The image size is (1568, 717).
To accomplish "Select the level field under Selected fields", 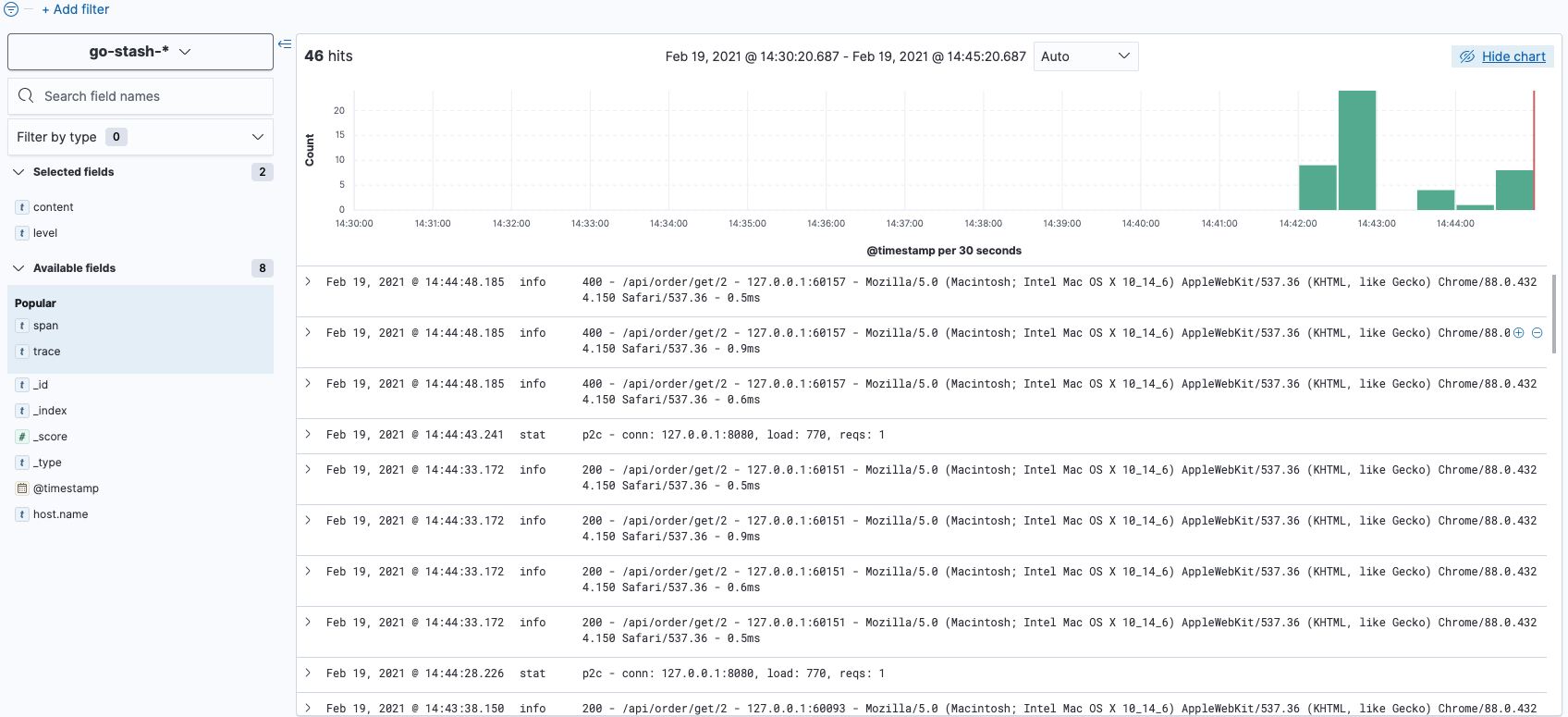I will click(45, 233).
